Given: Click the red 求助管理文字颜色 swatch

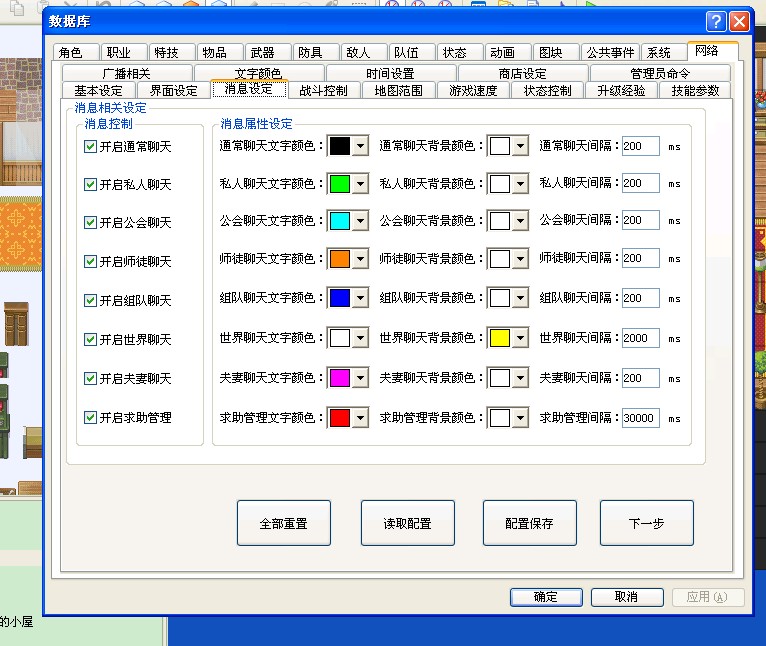Looking at the screenshot, I should coord(340,418).
